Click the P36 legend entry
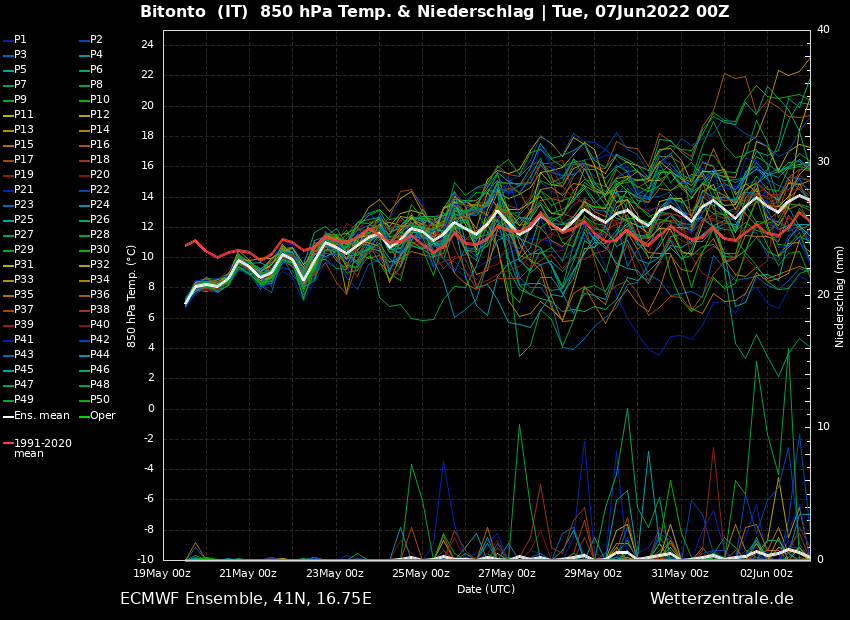850x620 pixels. pos(94,294)
